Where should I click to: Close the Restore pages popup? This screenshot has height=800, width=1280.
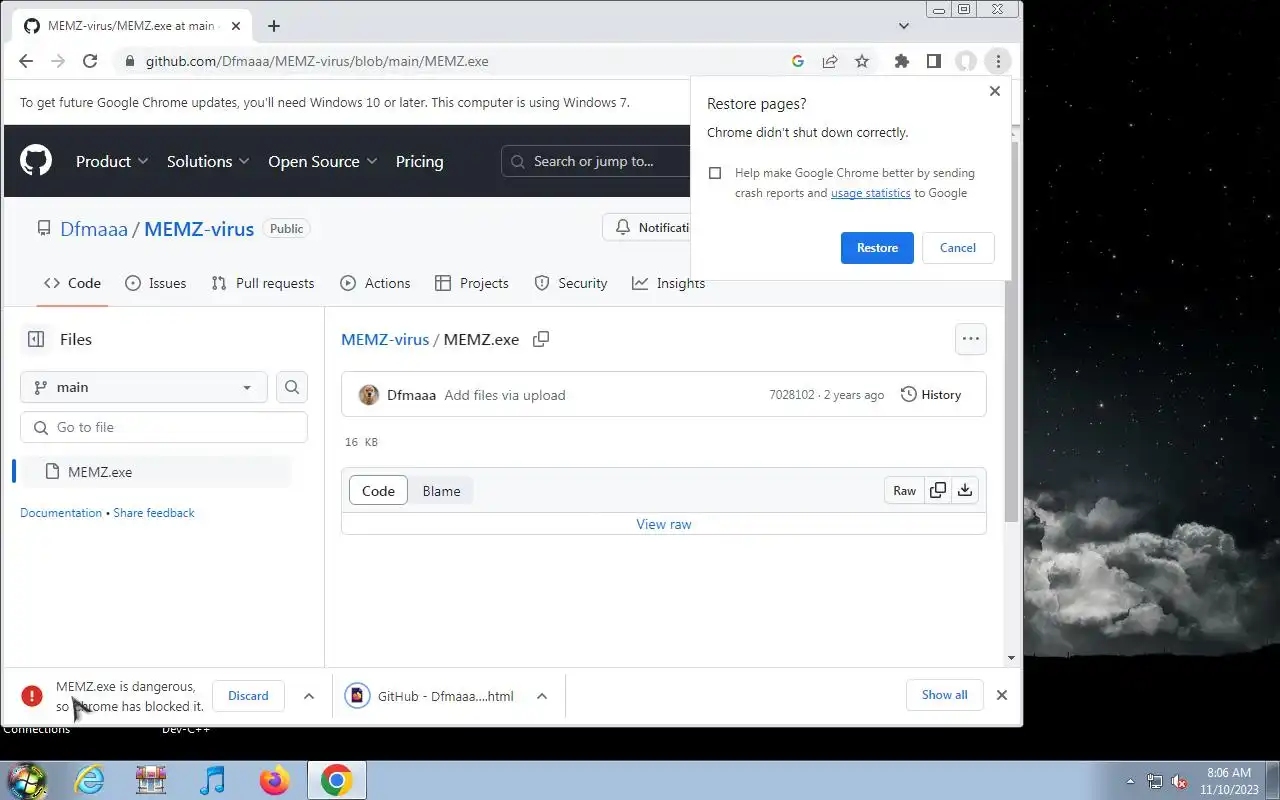click(994, 91)
